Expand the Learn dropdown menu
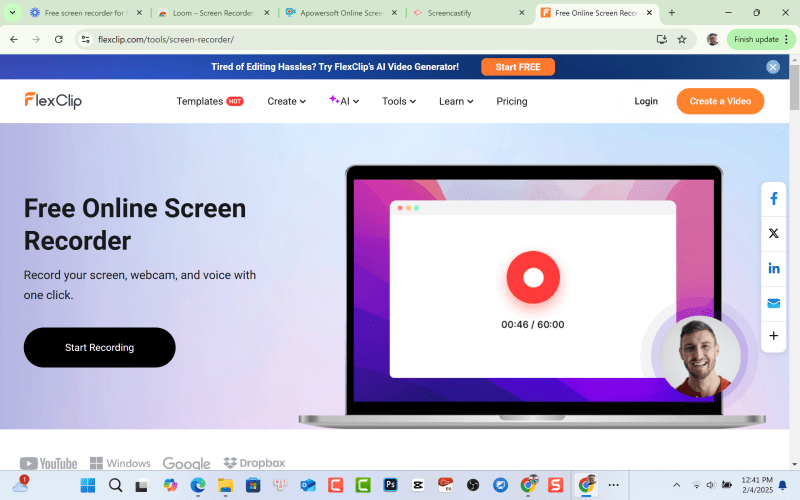 (x=456, y=101)
